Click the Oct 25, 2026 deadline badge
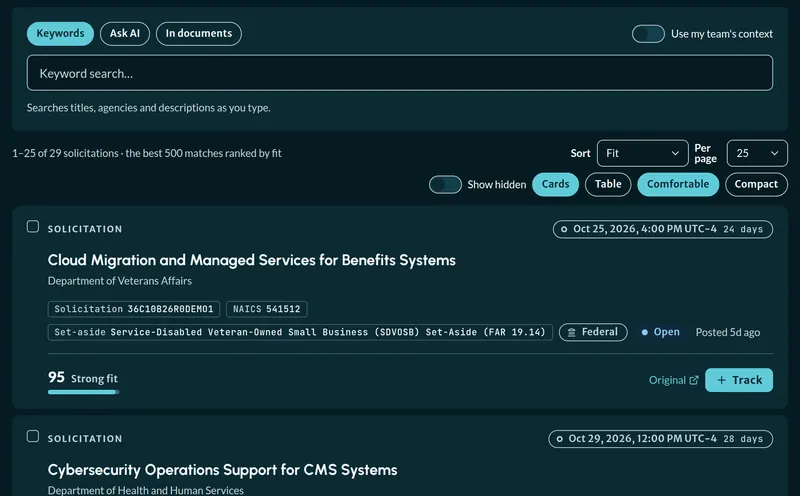Viewport: 800px width, 496px height. 663,229
